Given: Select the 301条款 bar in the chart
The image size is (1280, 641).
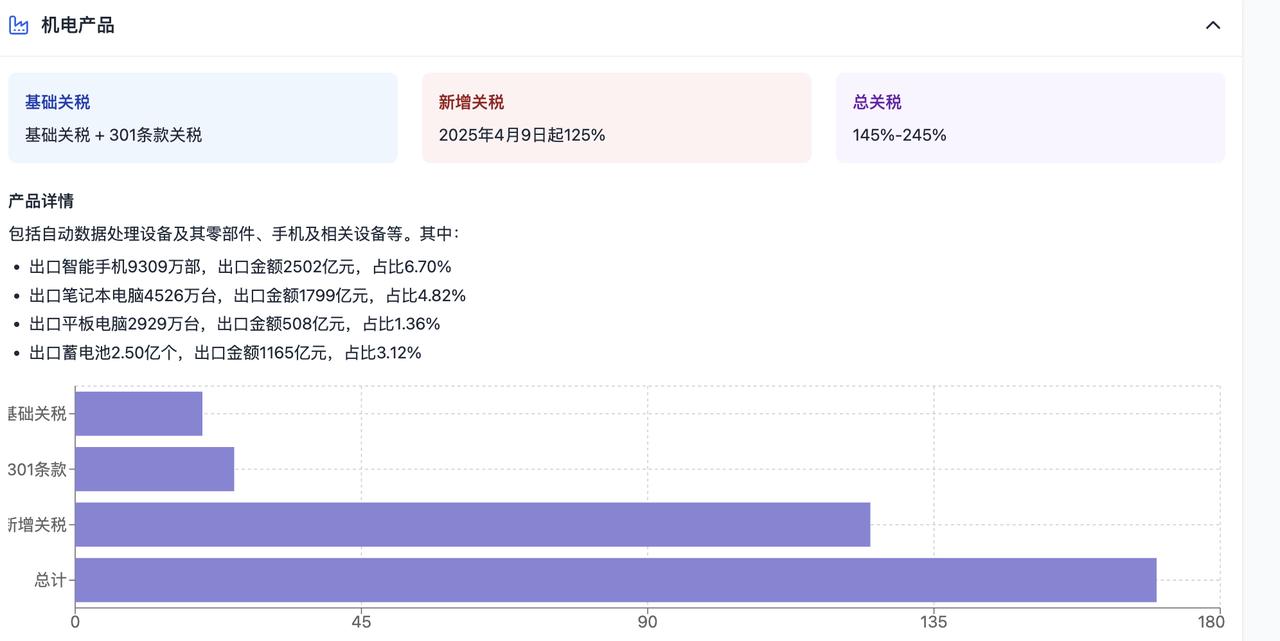Looking at the screenshot, I should click(x=155, y=468).
